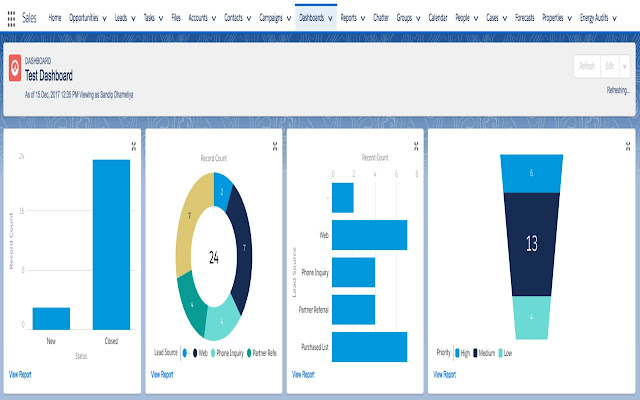Screen dimensions: 640x400
Task: Click the High priority legend swatch
Action: tap(457, 353)
